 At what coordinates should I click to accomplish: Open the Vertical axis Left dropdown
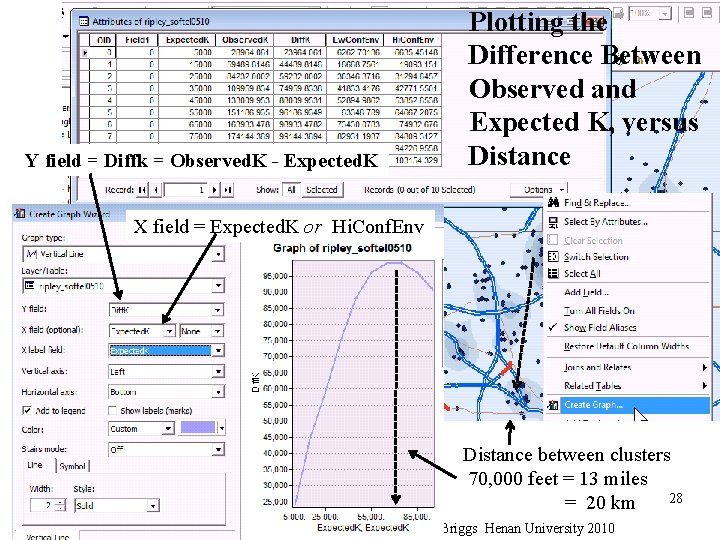pos(219,371)
